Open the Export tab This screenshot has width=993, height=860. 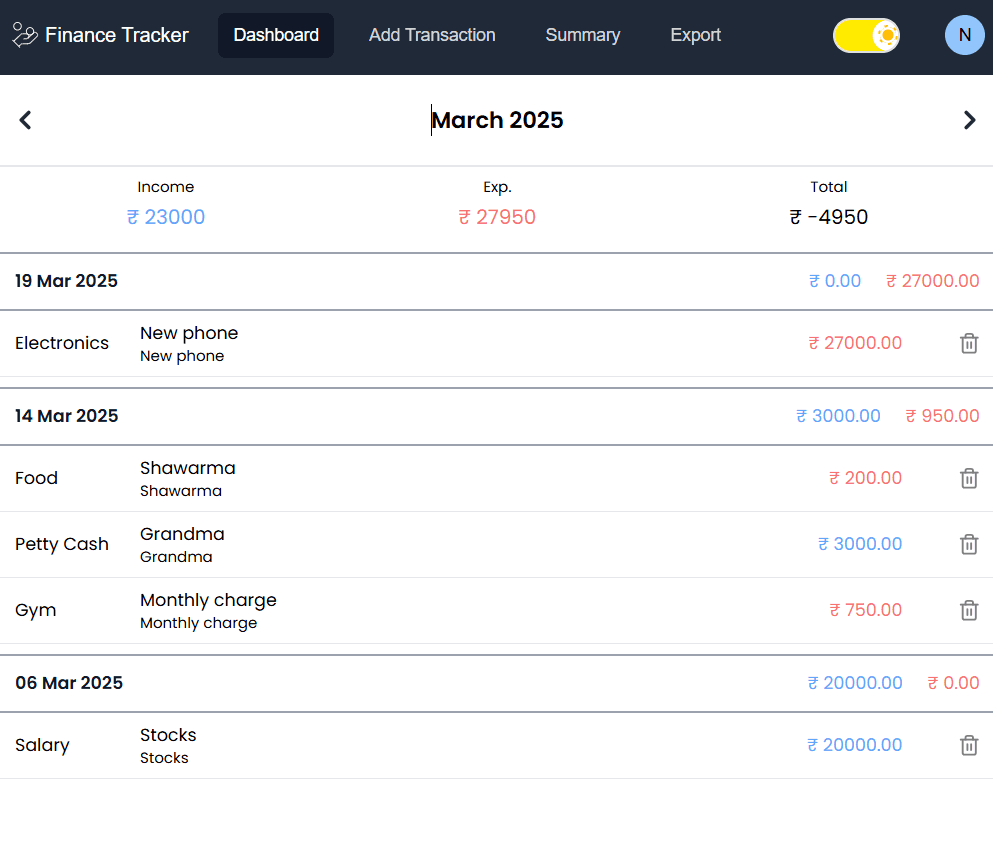tap(695, 35)
